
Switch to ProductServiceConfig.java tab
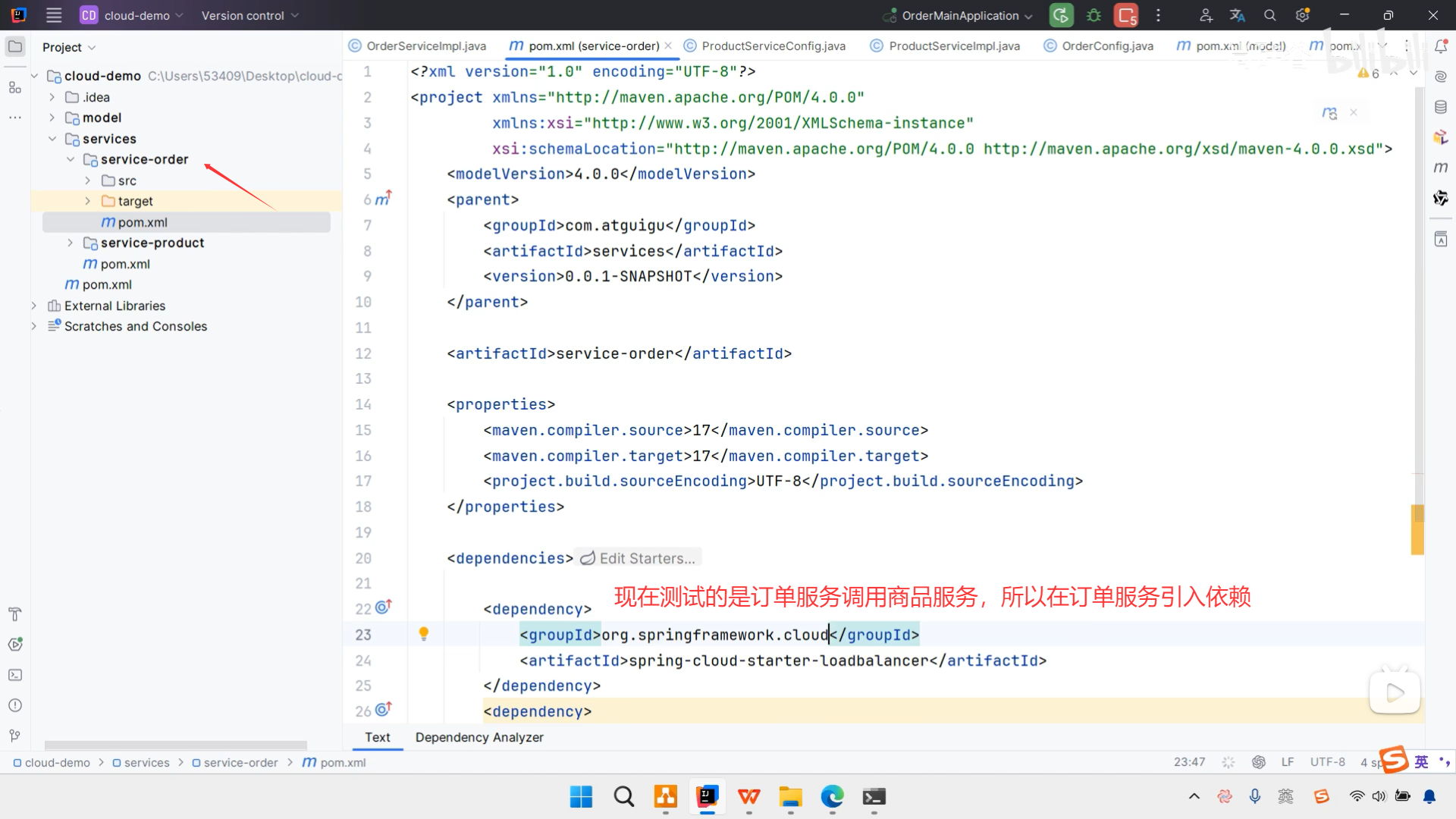pos(773,45)
